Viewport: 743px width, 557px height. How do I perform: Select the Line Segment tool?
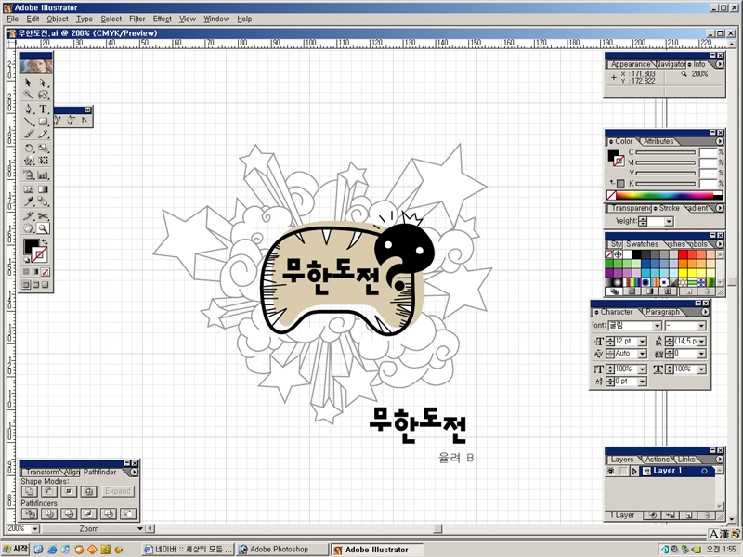[x=28, y=121]
